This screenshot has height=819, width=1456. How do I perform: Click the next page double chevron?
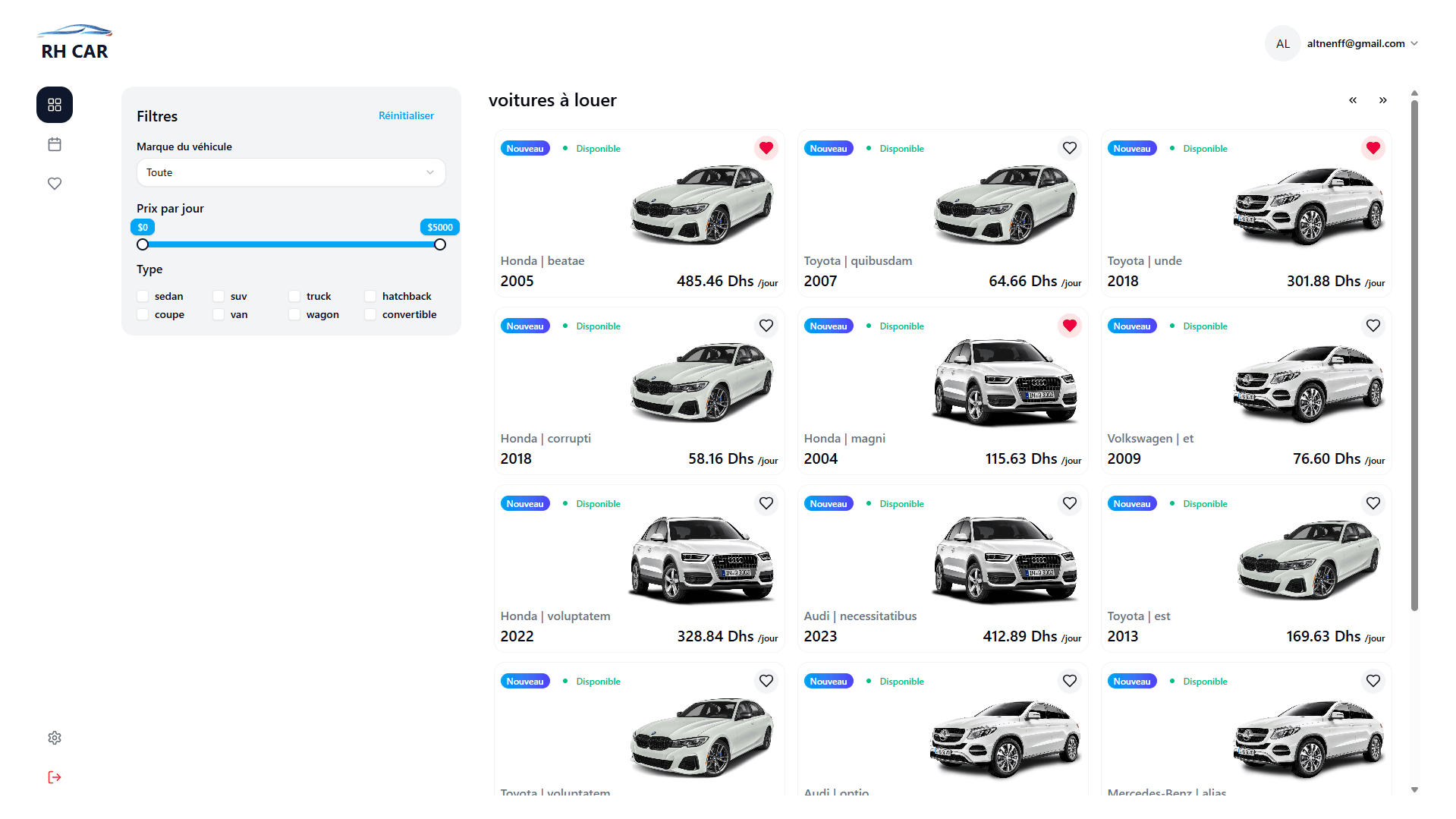(x=1382, y=99)
